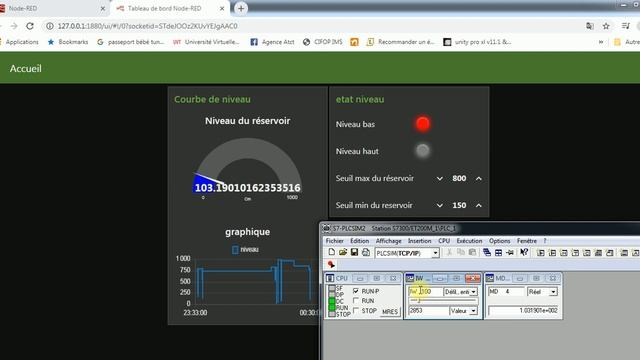Open the Réel format dropdown in MD window
640x360 pixels.
point(553,292)
